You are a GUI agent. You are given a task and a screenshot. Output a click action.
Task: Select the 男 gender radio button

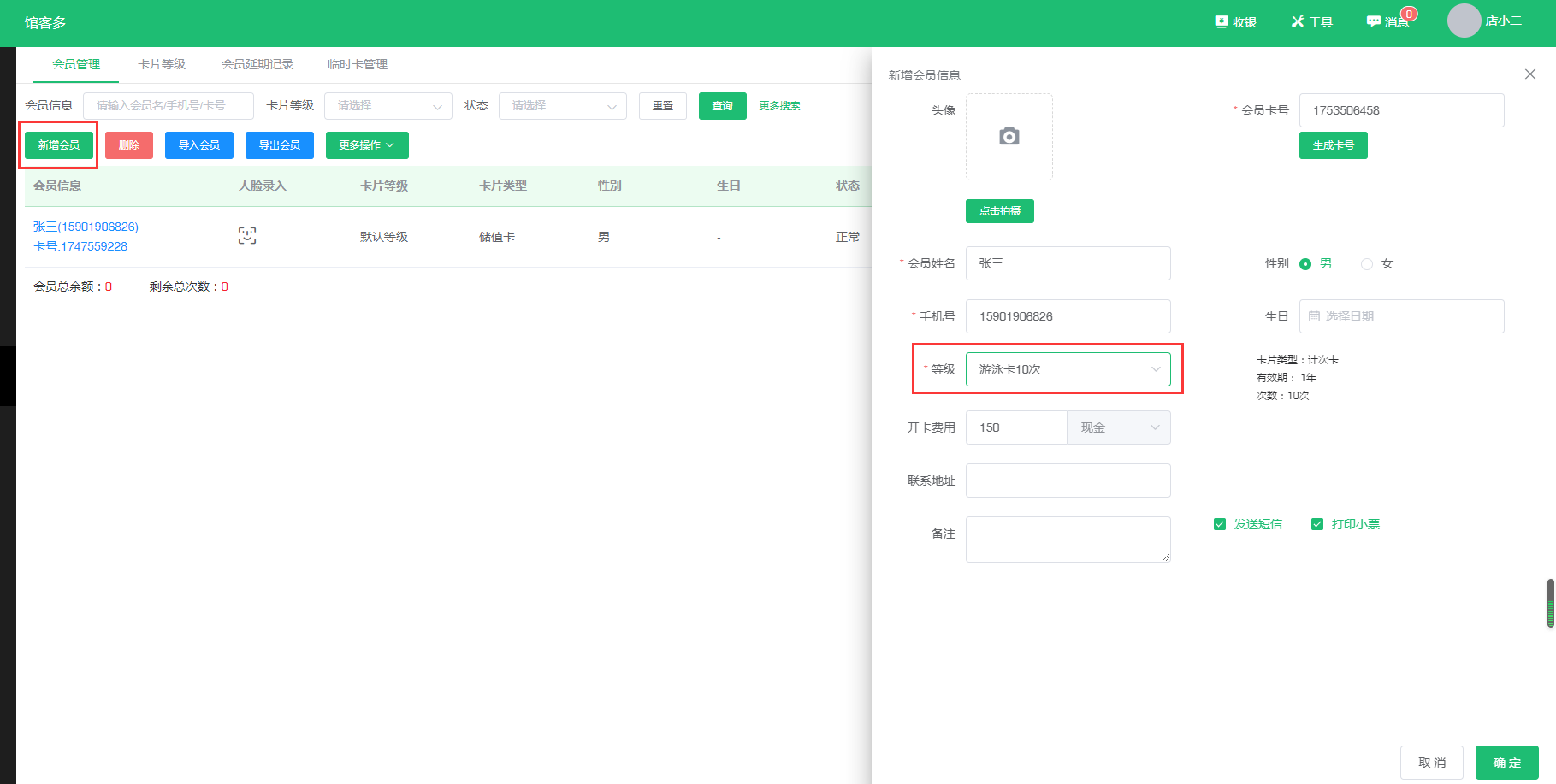1305,264
